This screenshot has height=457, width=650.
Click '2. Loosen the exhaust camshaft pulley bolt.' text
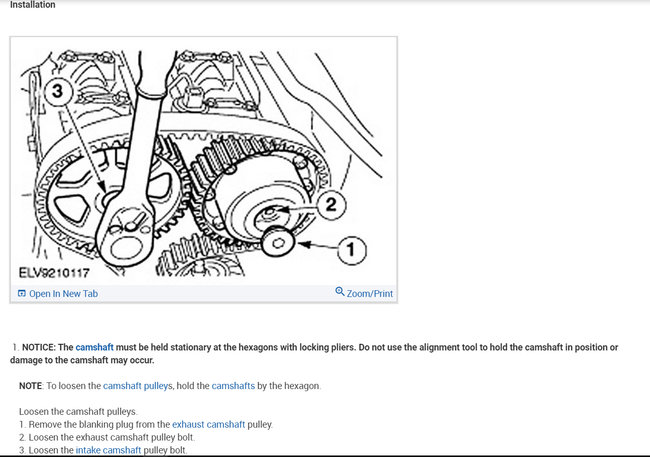click(x=107, y=438)
